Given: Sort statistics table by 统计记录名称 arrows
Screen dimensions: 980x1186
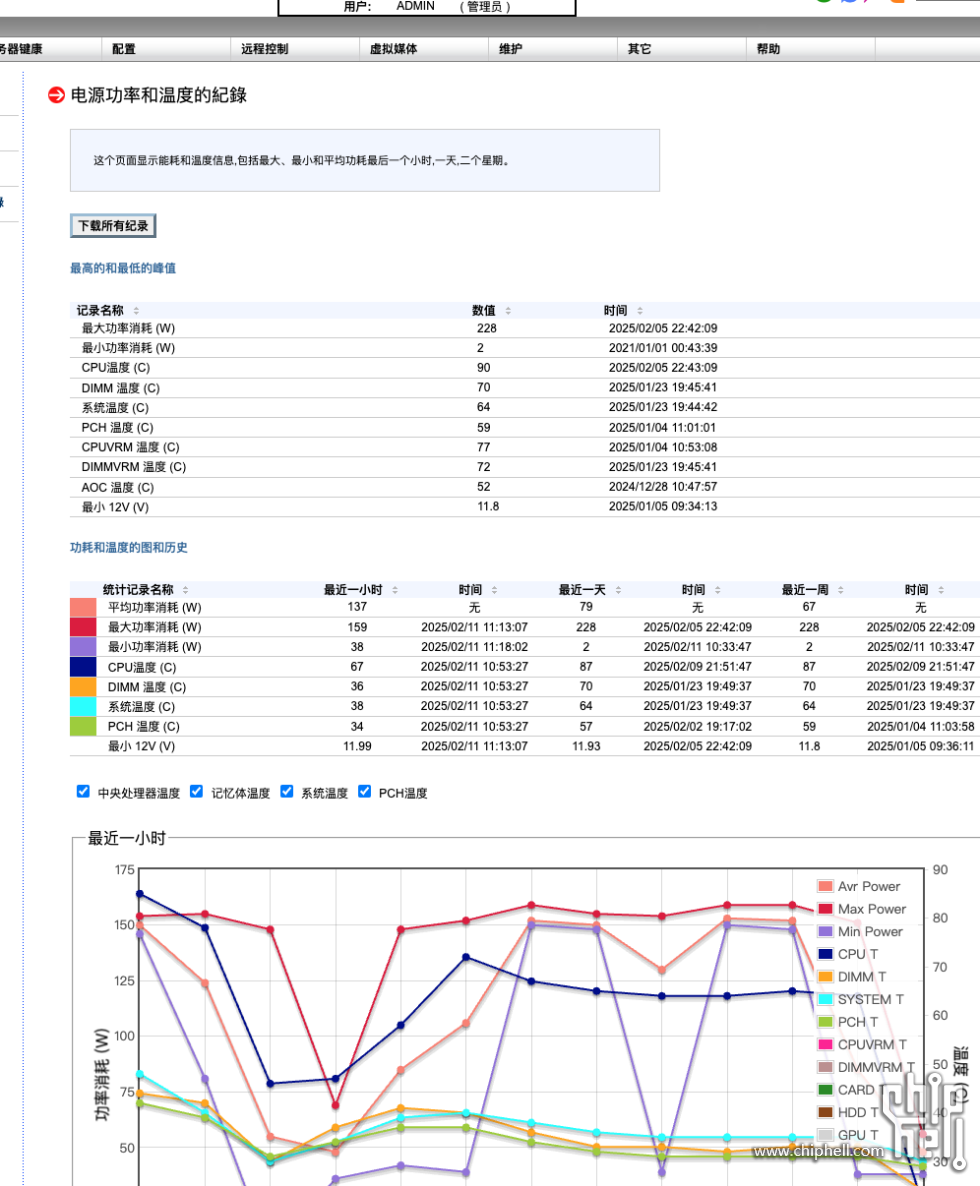Looking at the screenshot, I should tap(185, 590).
